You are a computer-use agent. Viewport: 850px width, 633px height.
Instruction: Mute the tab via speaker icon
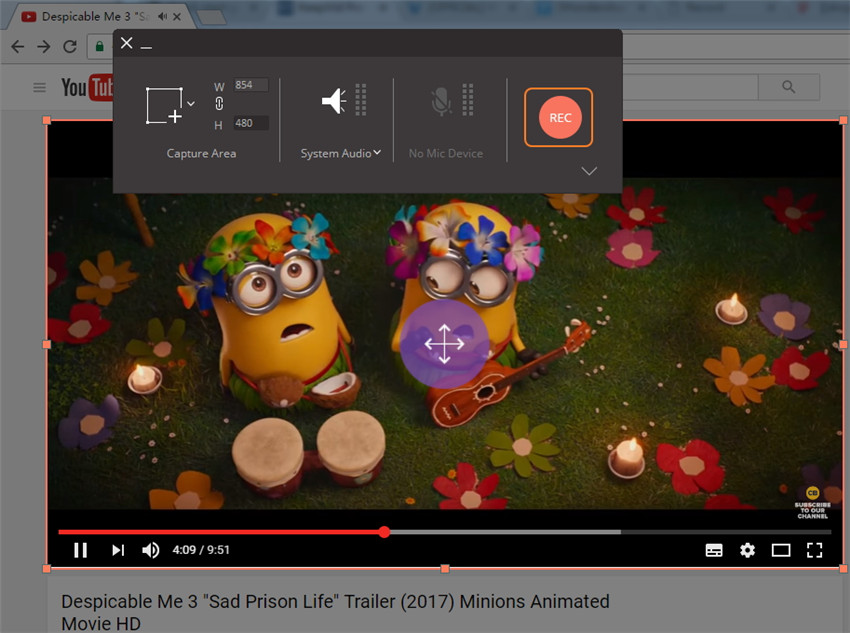tap(162, 17)
